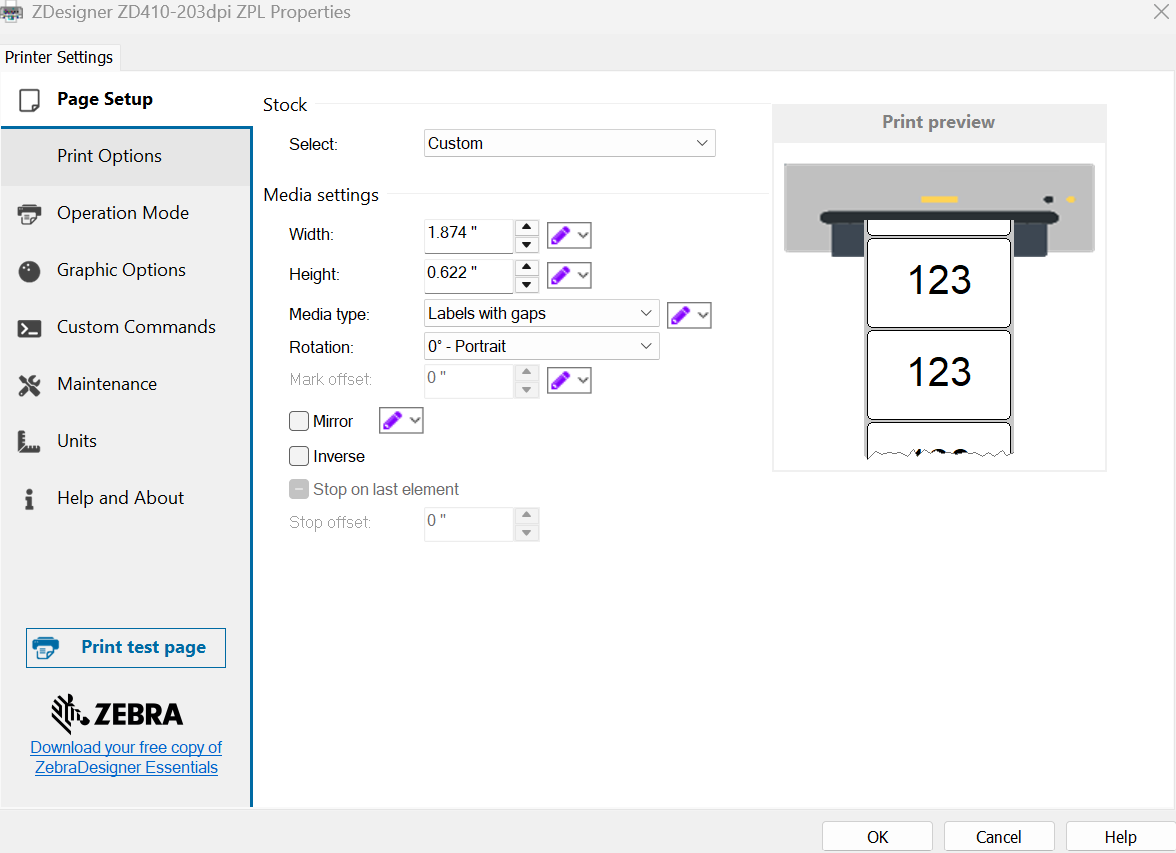Increase the Height value with up arrow

click(526, 266)
